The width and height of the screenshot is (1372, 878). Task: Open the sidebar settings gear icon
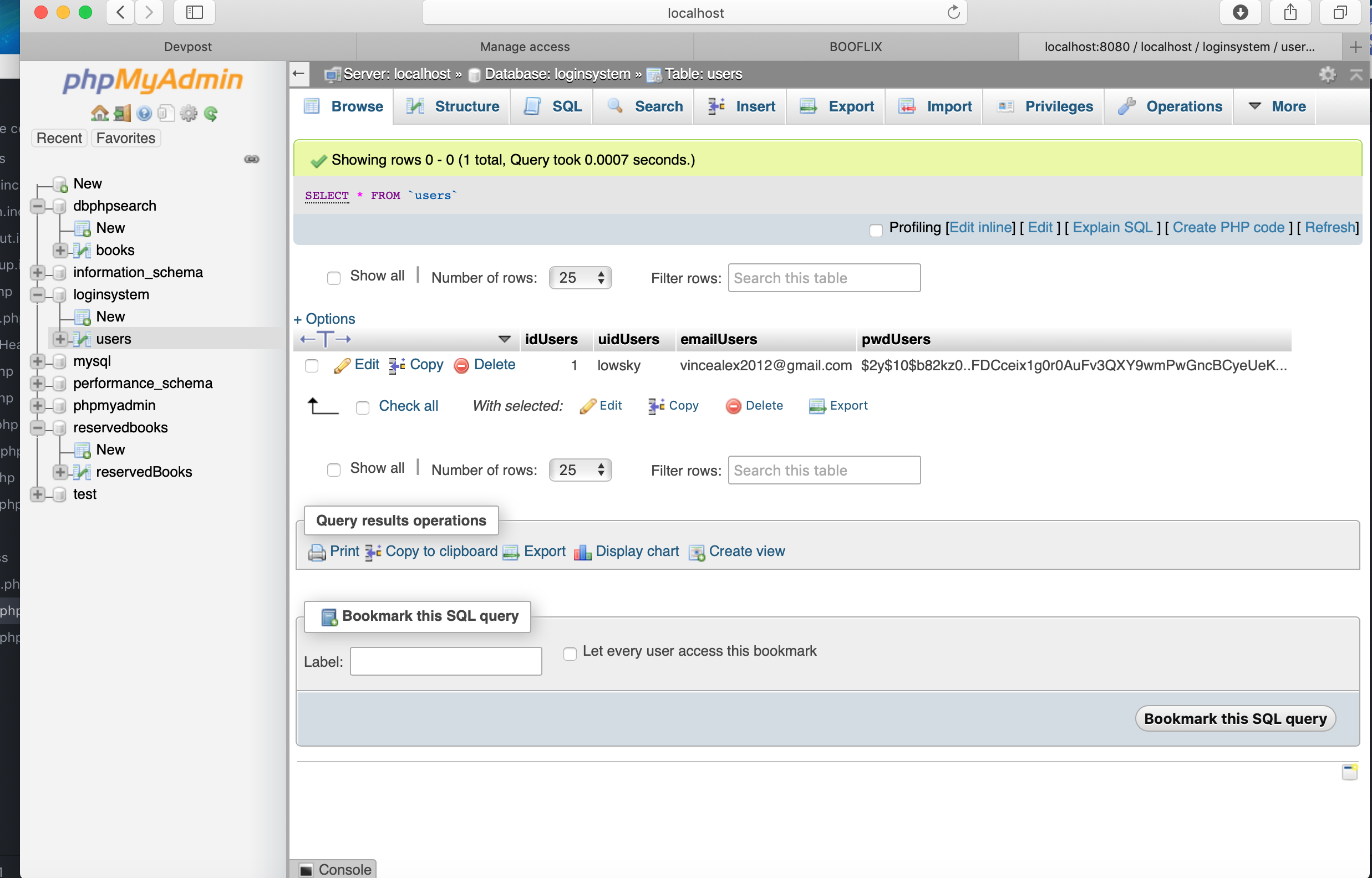pos(188,114)
